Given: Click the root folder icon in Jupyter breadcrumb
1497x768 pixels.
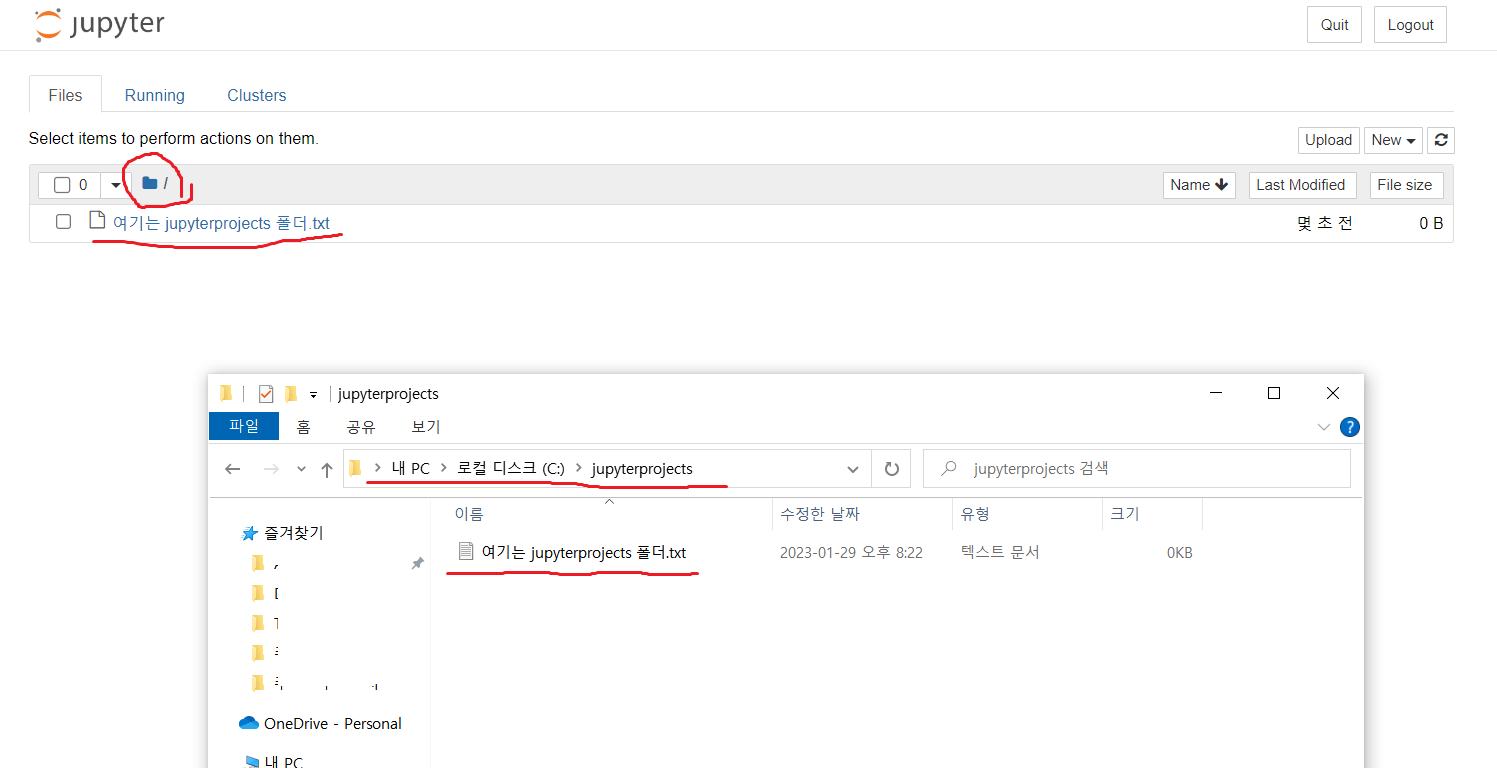Looking at the screenshot, I should [150, 183].
